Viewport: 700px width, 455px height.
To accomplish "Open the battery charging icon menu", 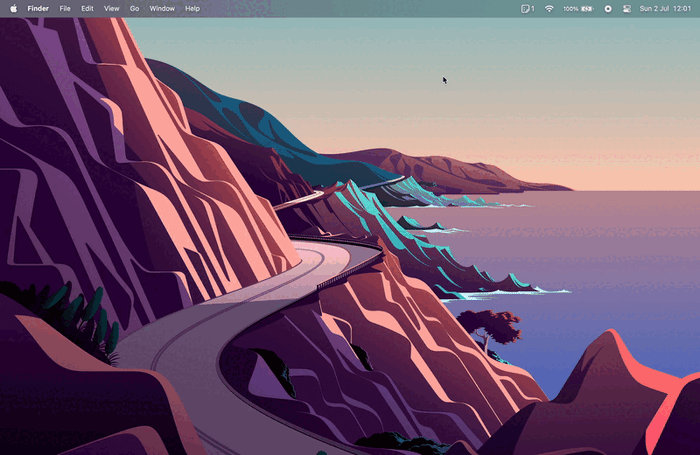I will pos(587,8).
